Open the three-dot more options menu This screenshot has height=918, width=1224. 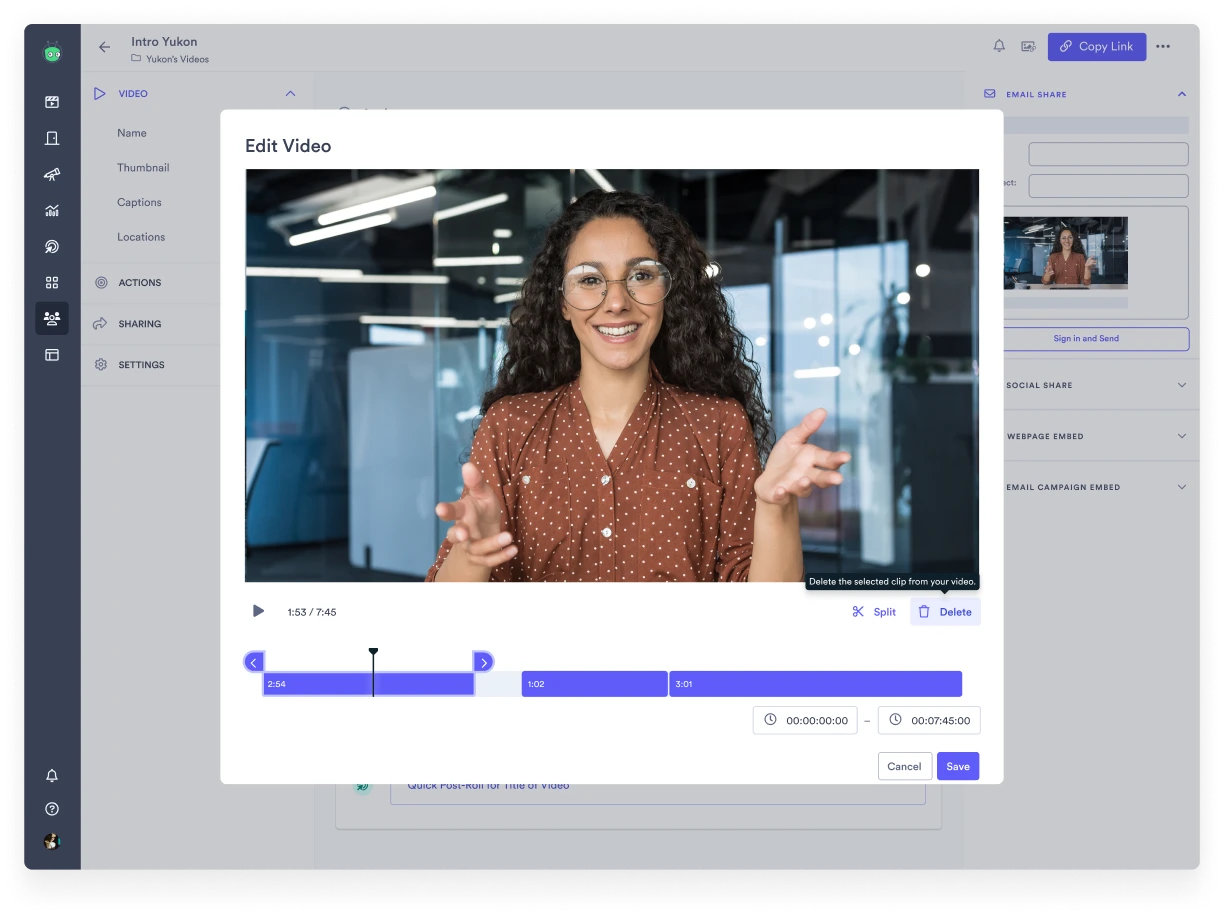[1163, 46]
